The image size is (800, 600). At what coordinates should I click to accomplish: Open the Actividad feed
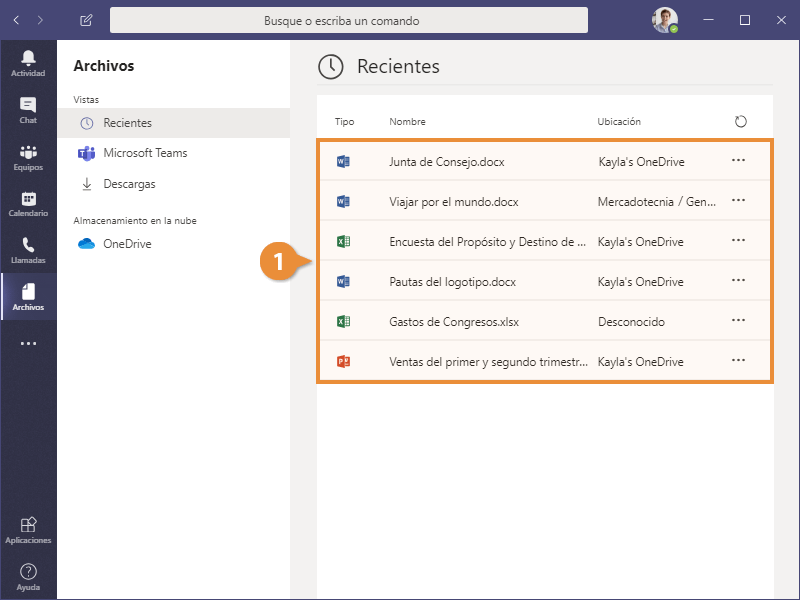29,62
